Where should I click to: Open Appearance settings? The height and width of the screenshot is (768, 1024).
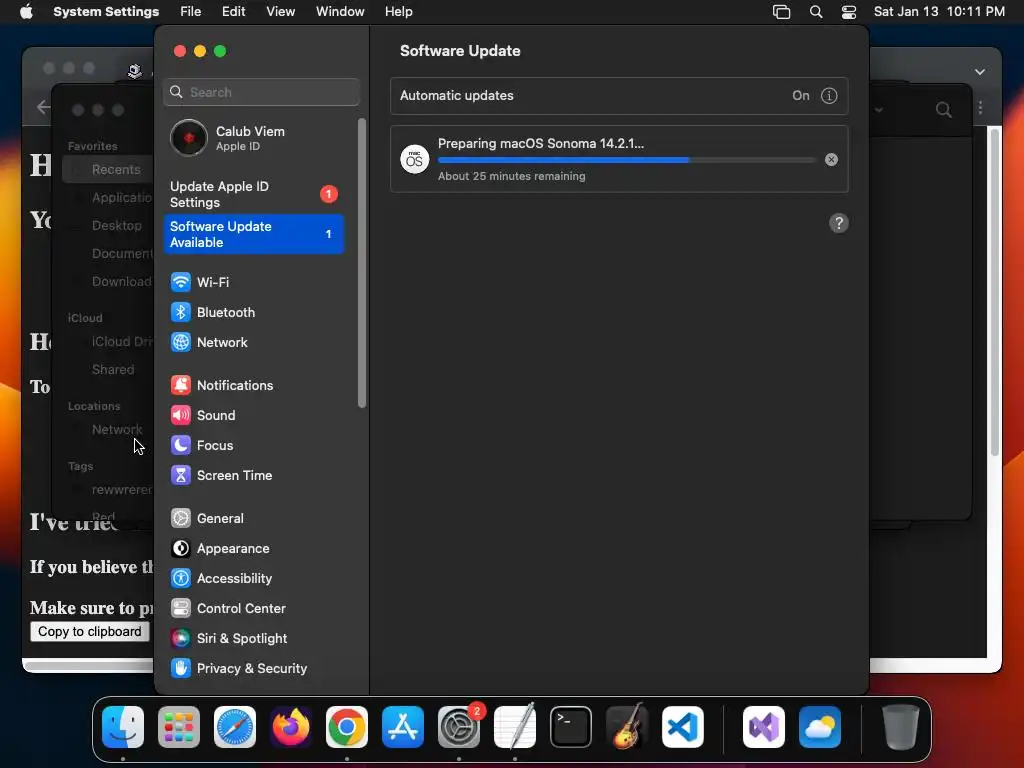(254, 549)
